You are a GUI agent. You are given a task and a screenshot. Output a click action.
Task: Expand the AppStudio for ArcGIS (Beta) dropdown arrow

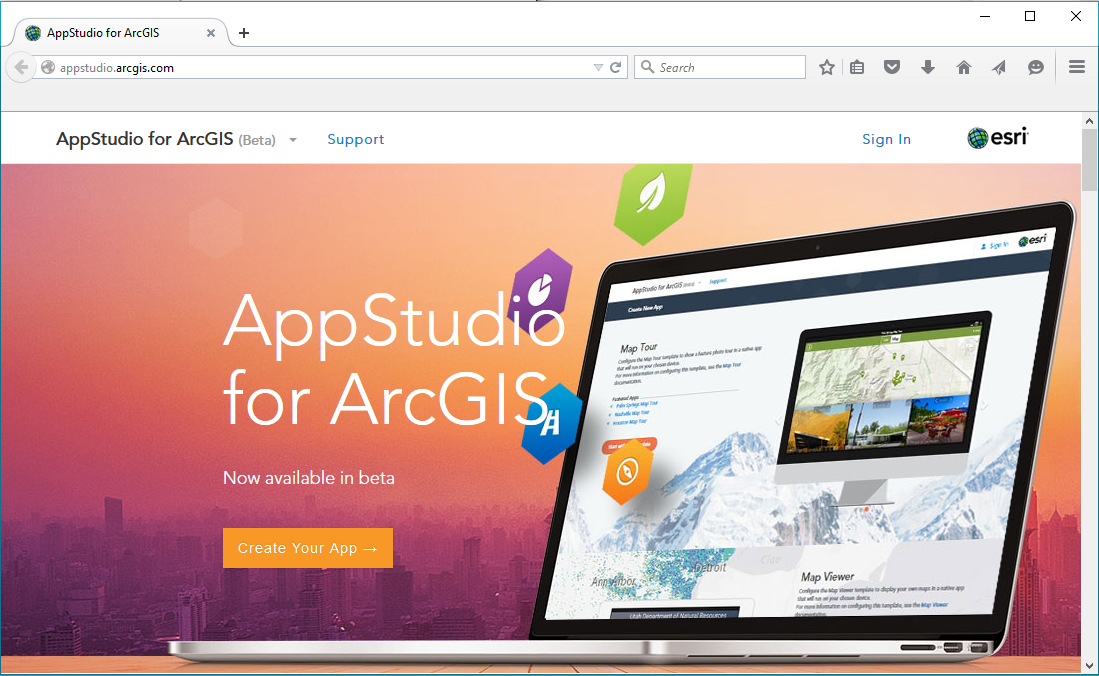(293, 140)
